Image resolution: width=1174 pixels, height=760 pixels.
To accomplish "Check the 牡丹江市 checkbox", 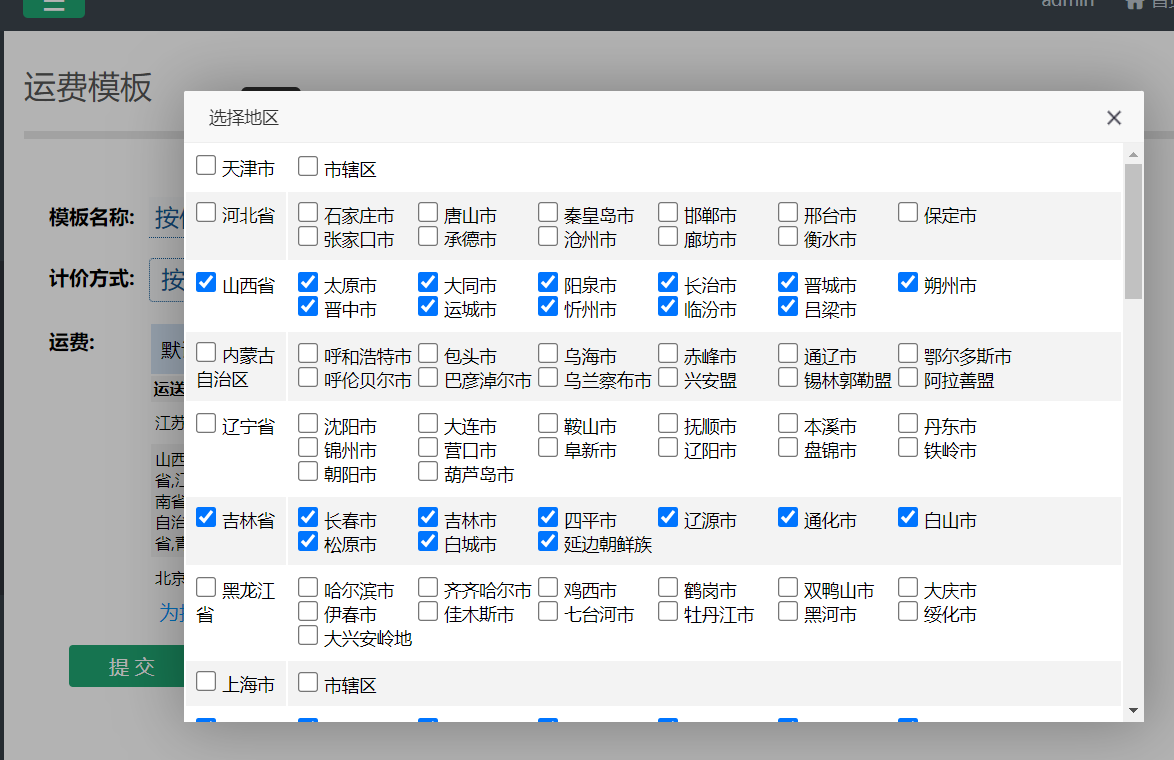I will (x=668, y=611).
